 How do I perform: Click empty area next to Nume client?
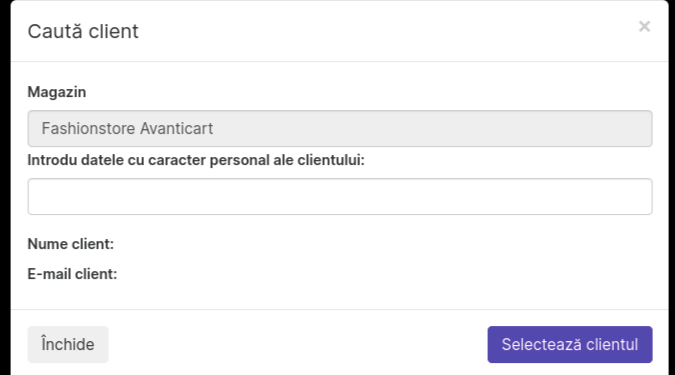click(x=383, y=244)
